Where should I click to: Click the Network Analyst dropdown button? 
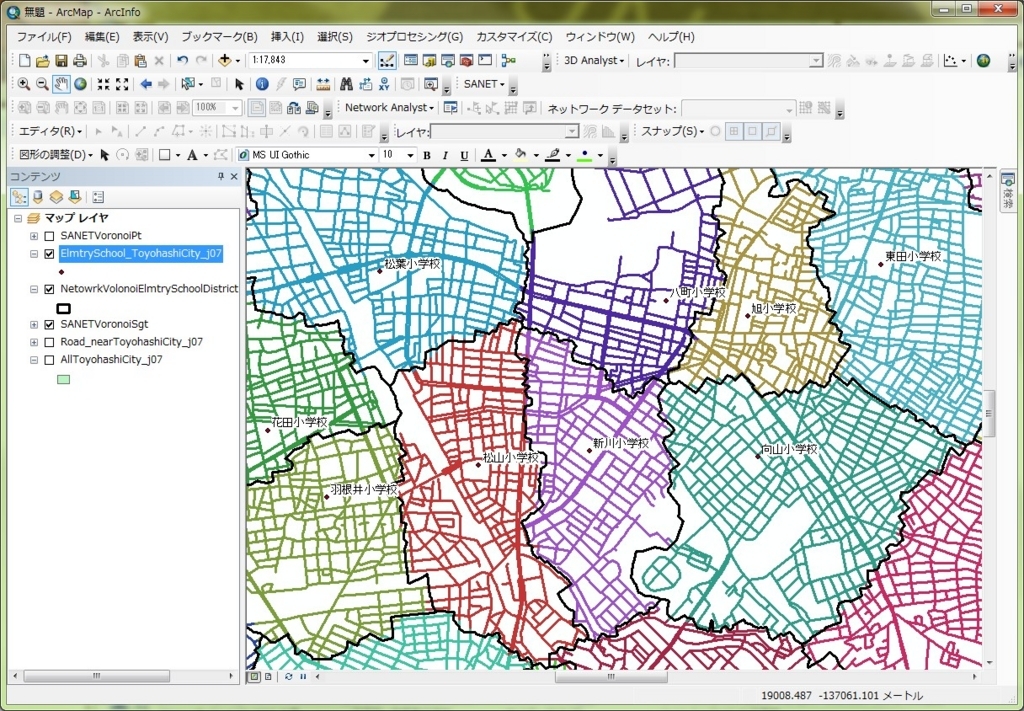click(x=389, y=107)
